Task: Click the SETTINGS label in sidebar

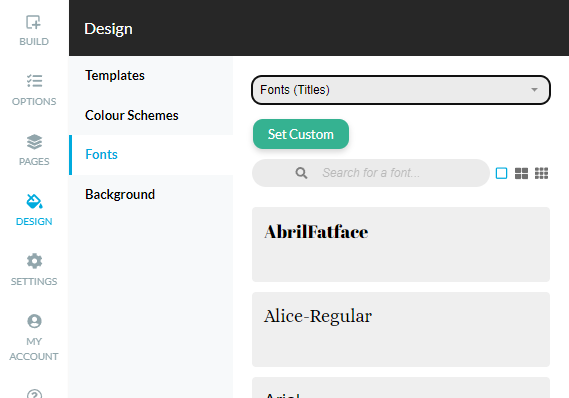Action: coord(34,282)
